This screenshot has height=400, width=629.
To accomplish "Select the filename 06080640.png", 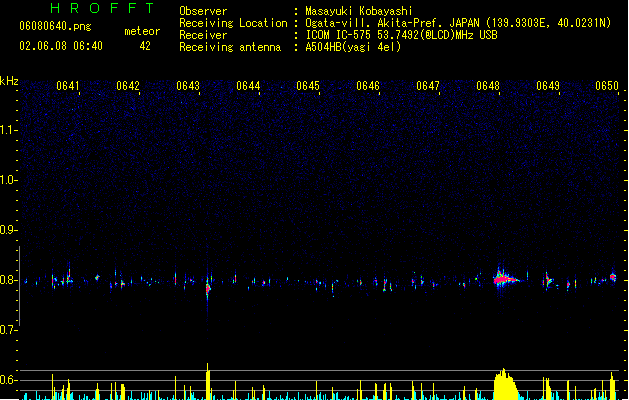I will click(x=55, y=26).
